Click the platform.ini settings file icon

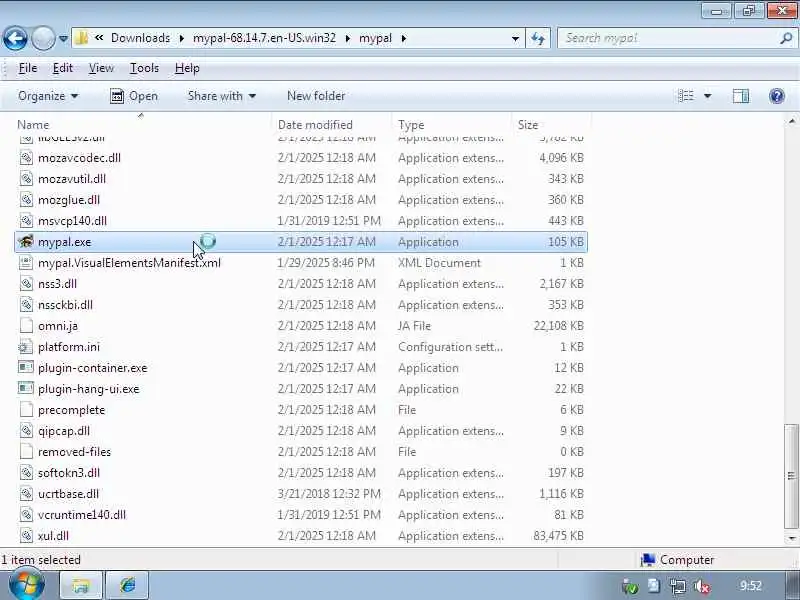point(26,347)
